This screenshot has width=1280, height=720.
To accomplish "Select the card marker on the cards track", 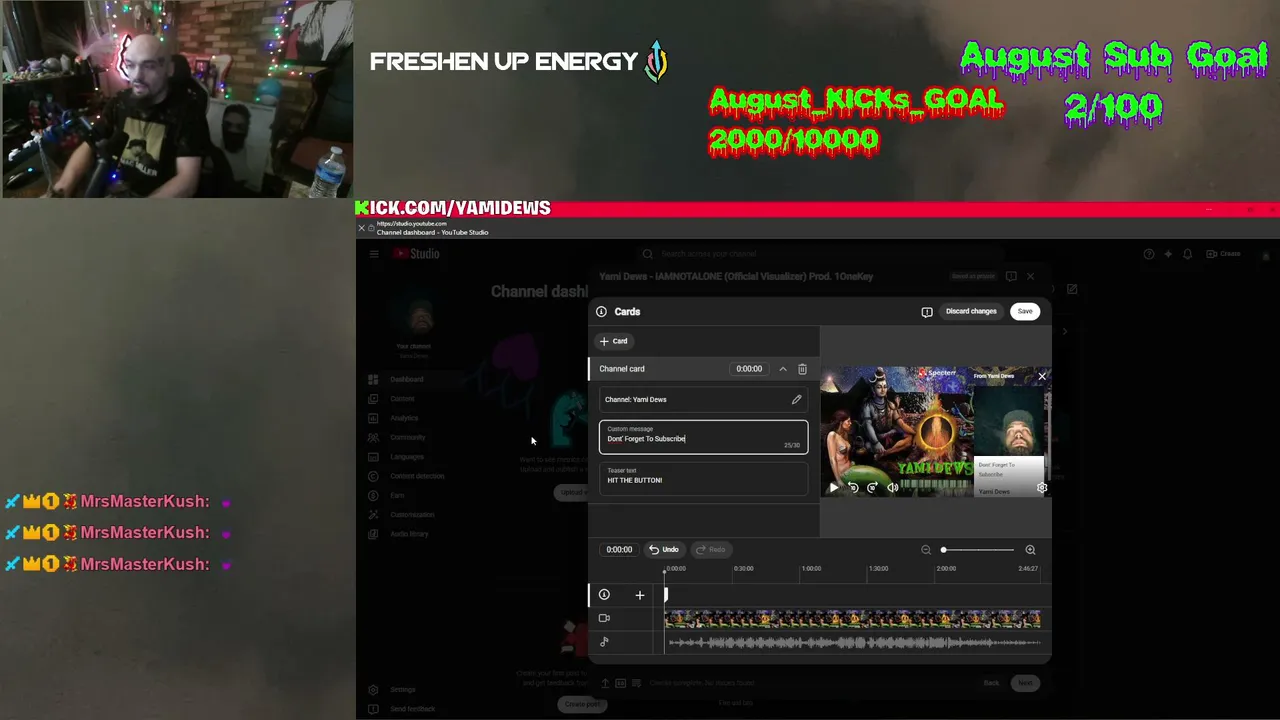I will tap(666, 595).
